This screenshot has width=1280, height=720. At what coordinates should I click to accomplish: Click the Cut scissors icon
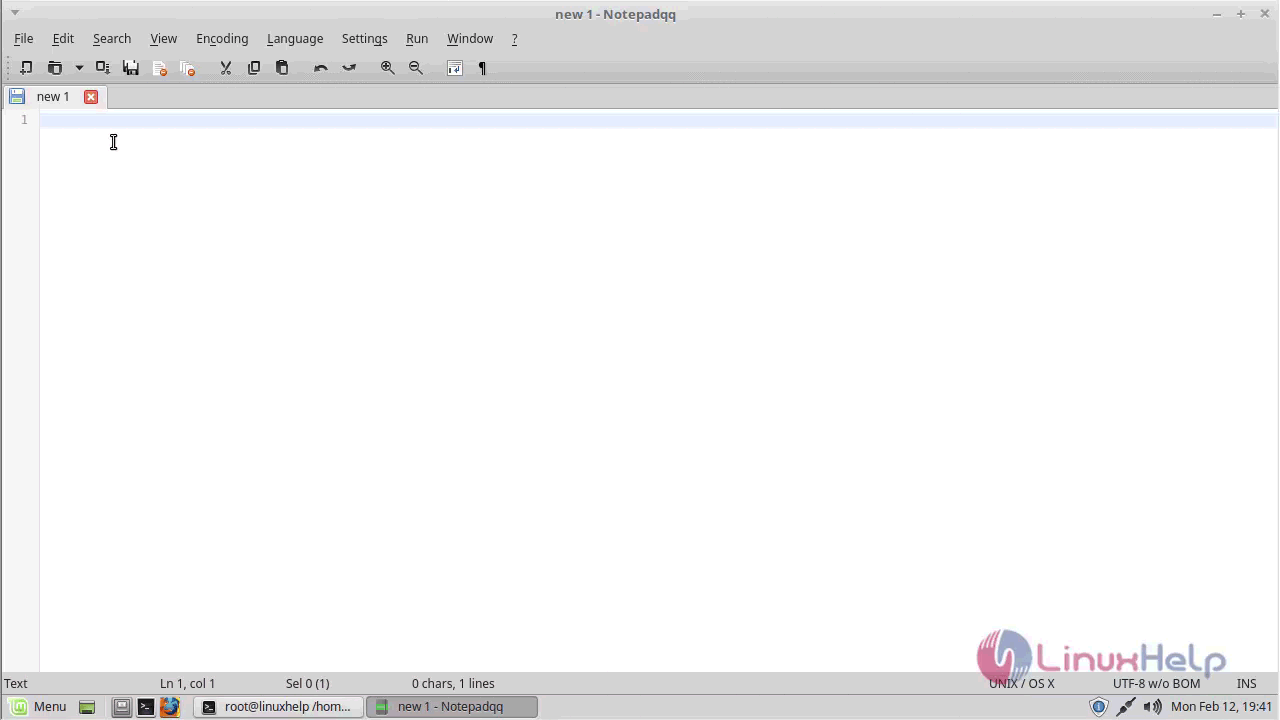tap(225, 68)
